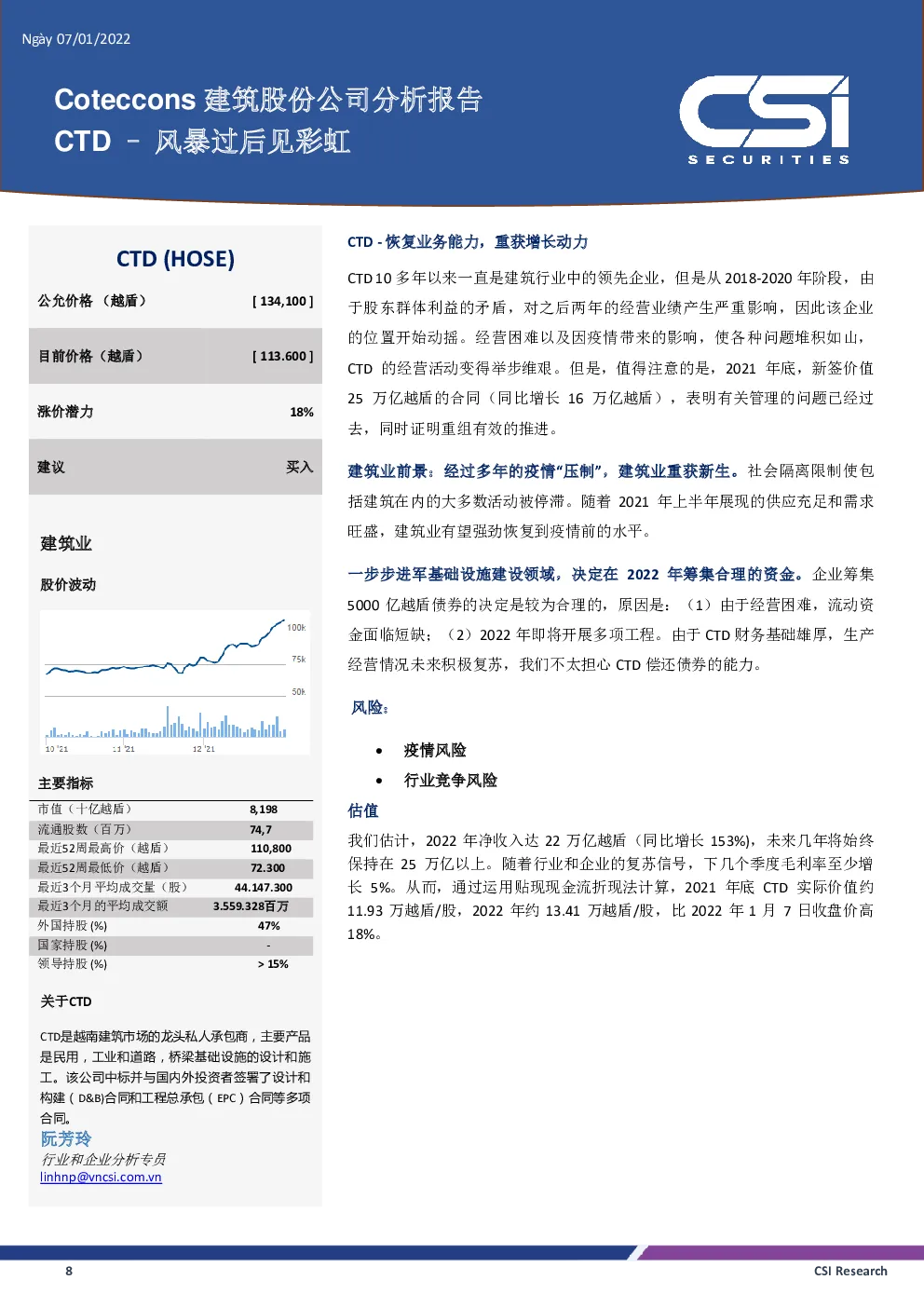The width and height of the screenshot is (924, 1307).
Task: Select the 52-week high value '110,800'
Action: pyautogui.click(x=271, y=849)
